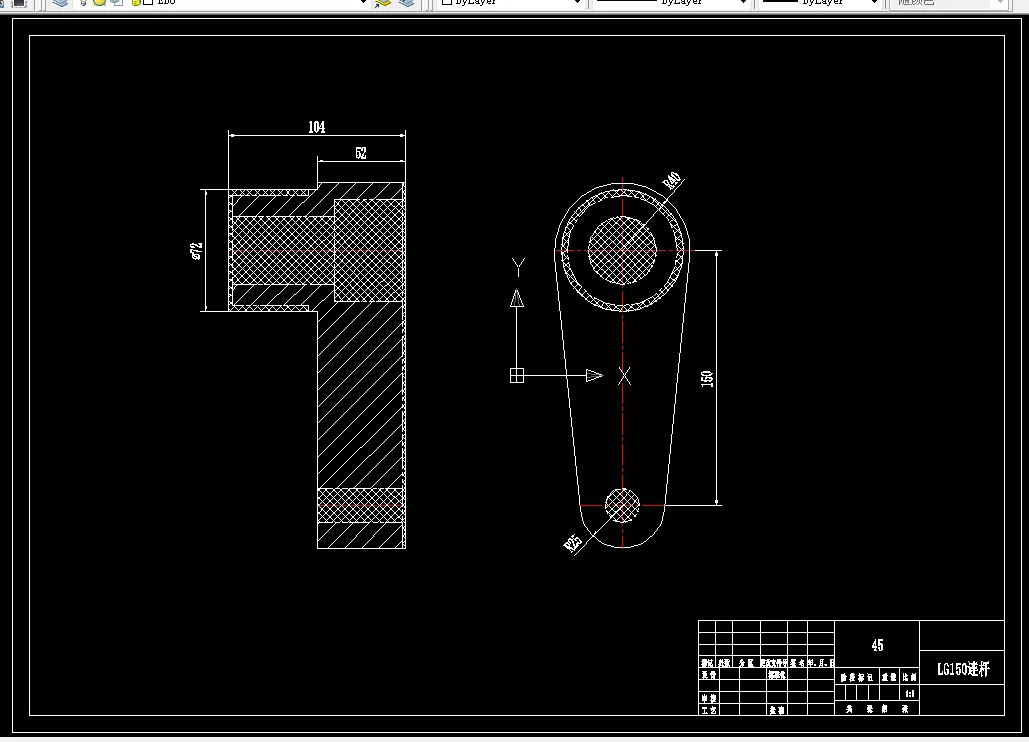Click the ByLayer color square swatch

[447, 3]
